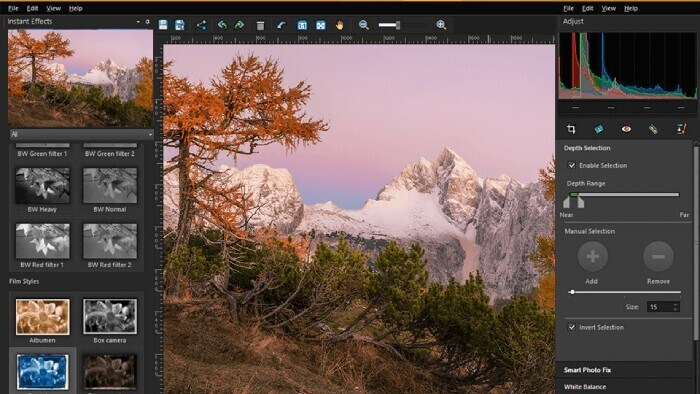Open the Help menu above Instant Effects
Screen dimensions: 700x394
click(75, 8)
